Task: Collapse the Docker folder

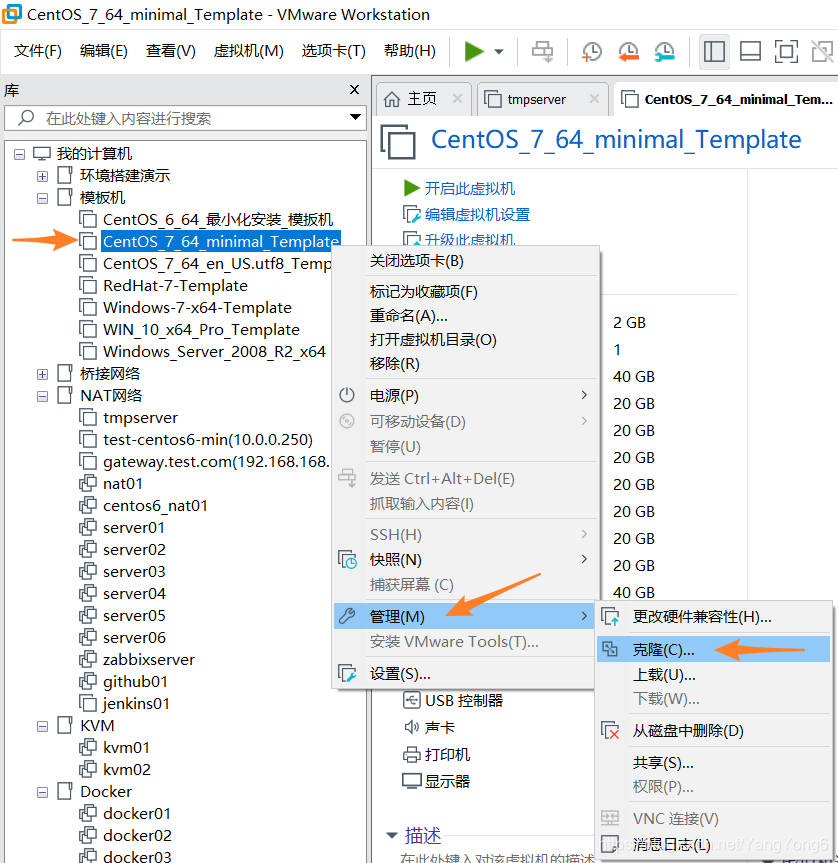Action: 42,793
